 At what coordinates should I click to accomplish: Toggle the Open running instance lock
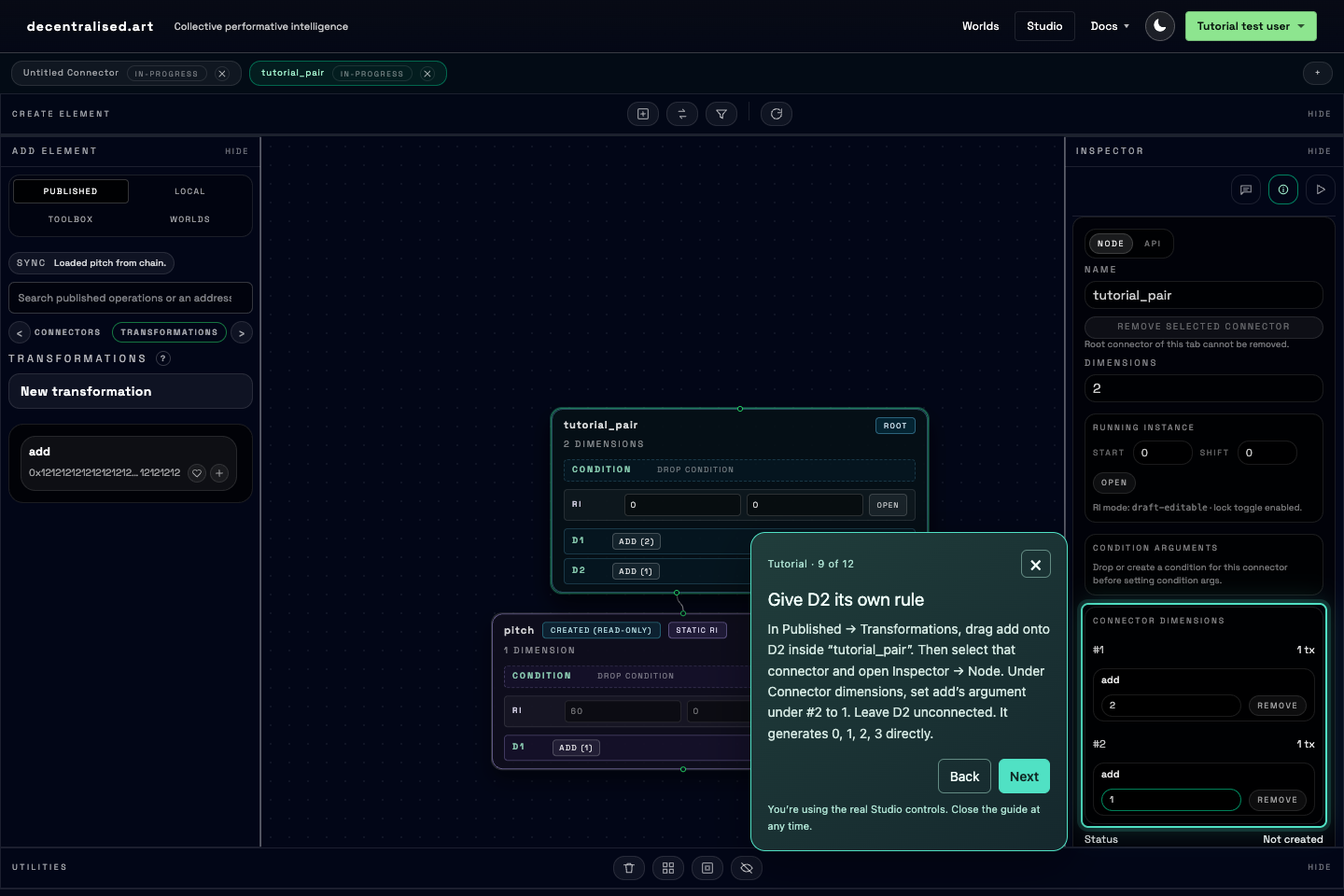click(x=1114, y=483)
